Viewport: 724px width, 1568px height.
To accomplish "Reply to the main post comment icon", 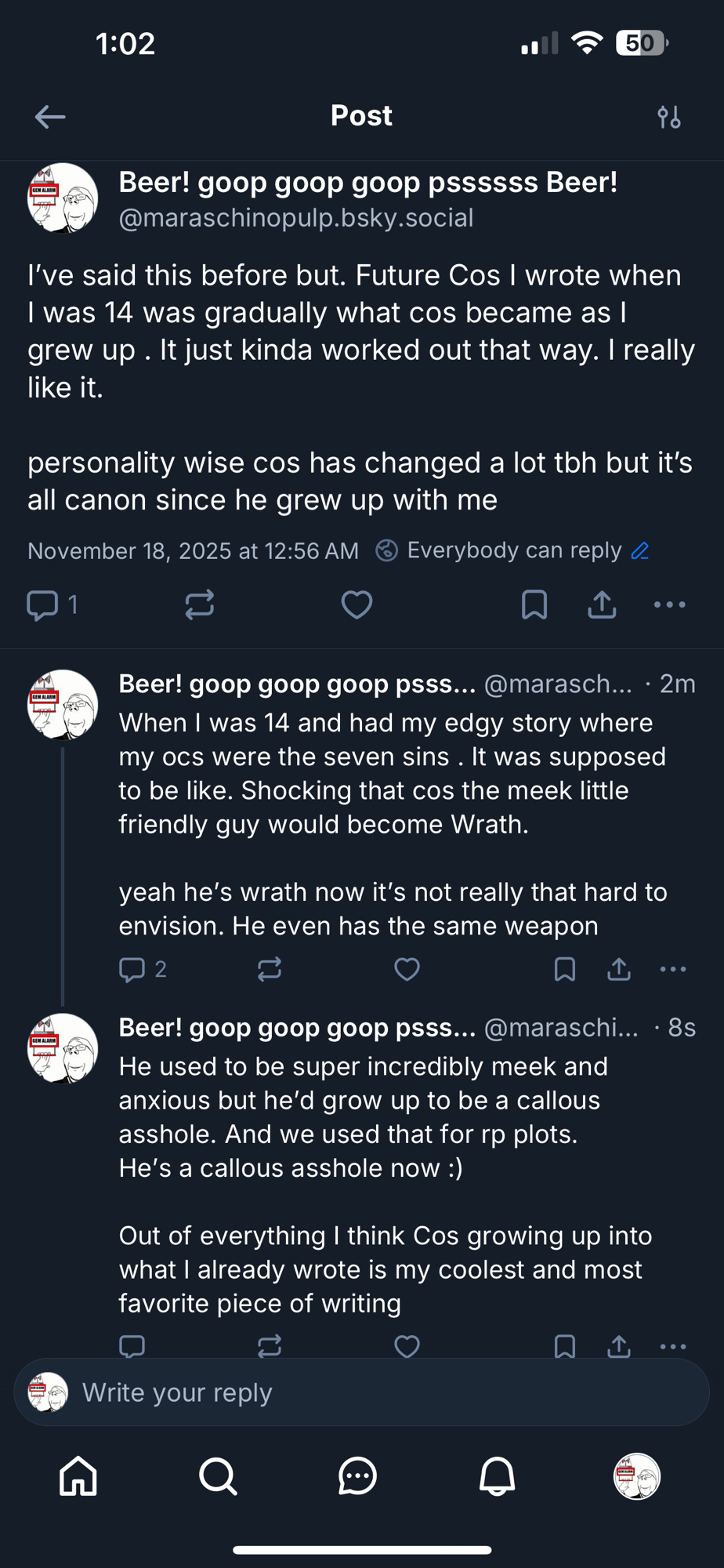I will 43,604.
